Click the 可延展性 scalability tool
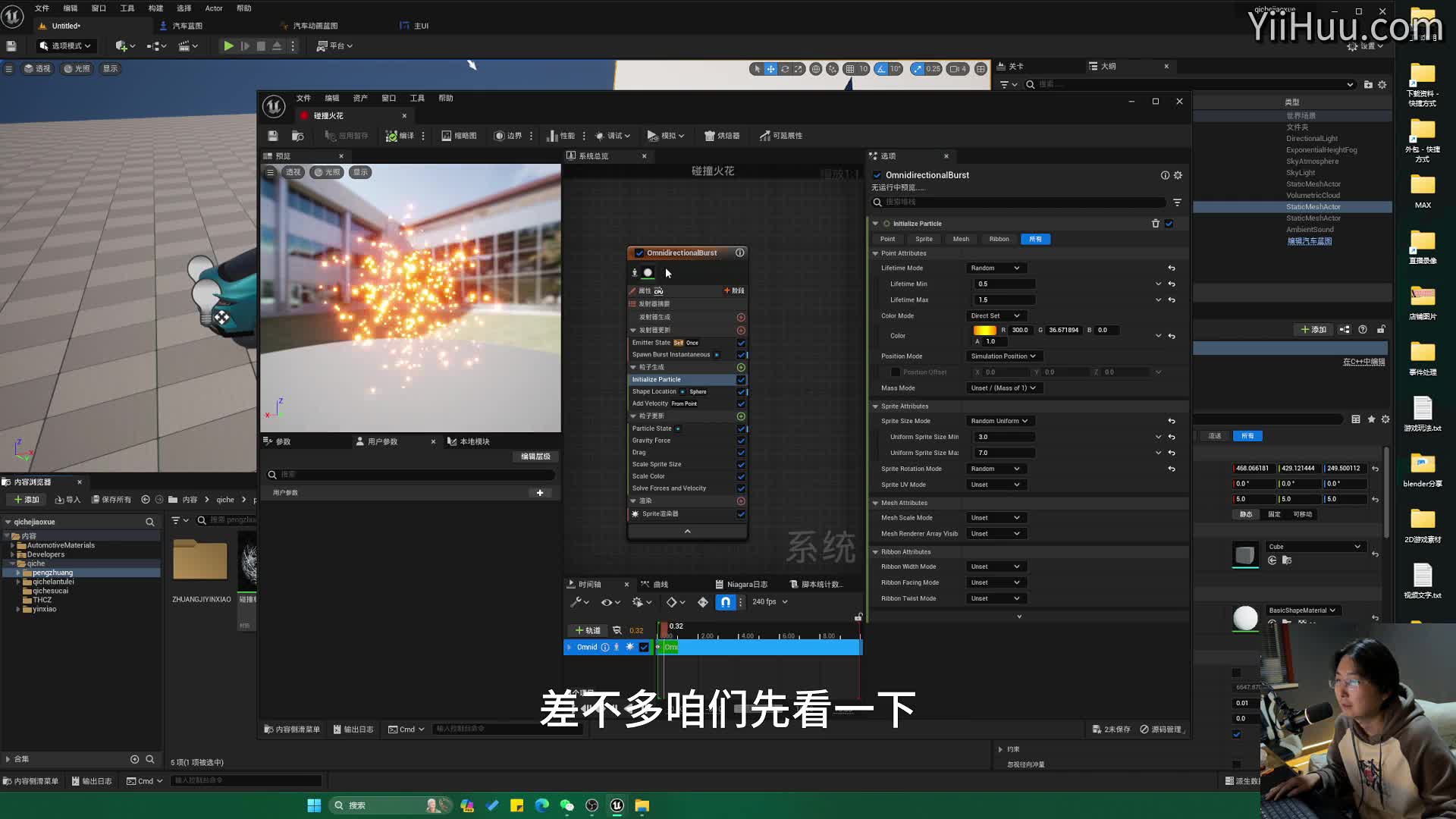1456x819 pixels. (x=781, y=136)
